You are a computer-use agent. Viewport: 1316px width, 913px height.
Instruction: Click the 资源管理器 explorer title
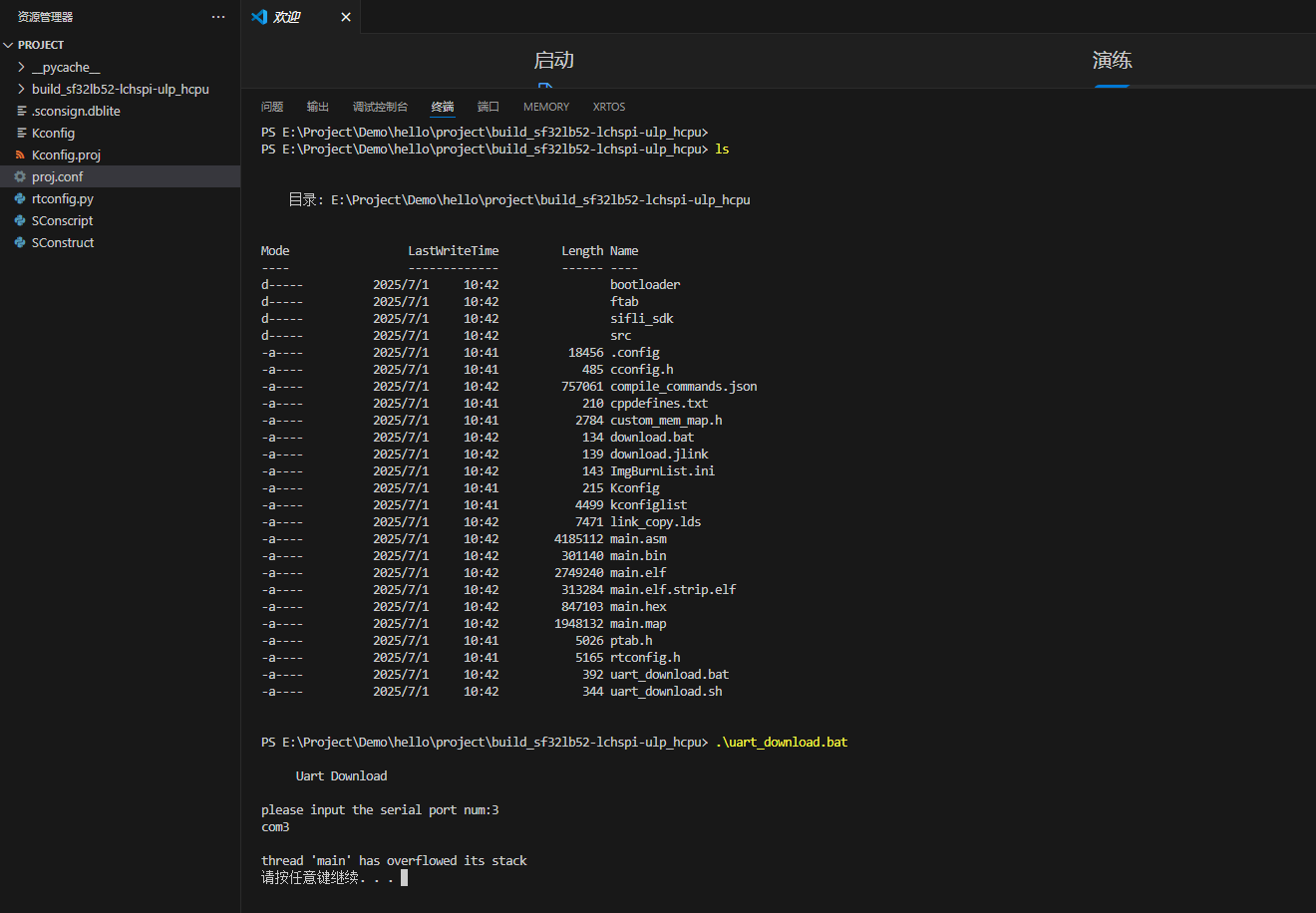coord(45,17)
